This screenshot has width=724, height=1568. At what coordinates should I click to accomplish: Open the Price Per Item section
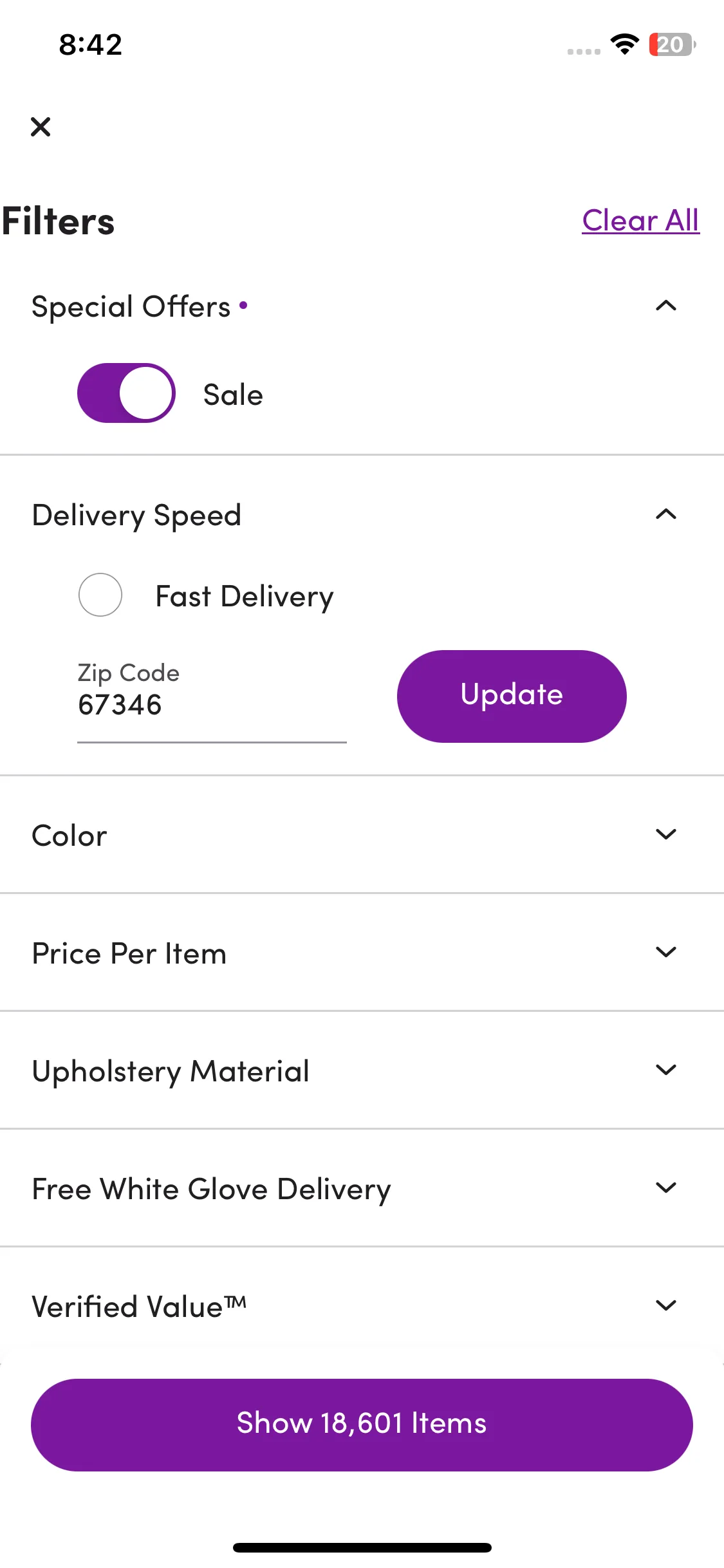pos(362,952)
